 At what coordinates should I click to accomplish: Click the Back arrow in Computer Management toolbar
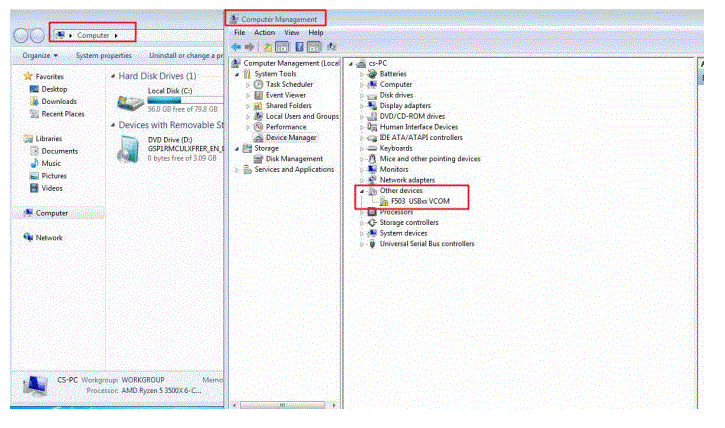click(236, 47)
